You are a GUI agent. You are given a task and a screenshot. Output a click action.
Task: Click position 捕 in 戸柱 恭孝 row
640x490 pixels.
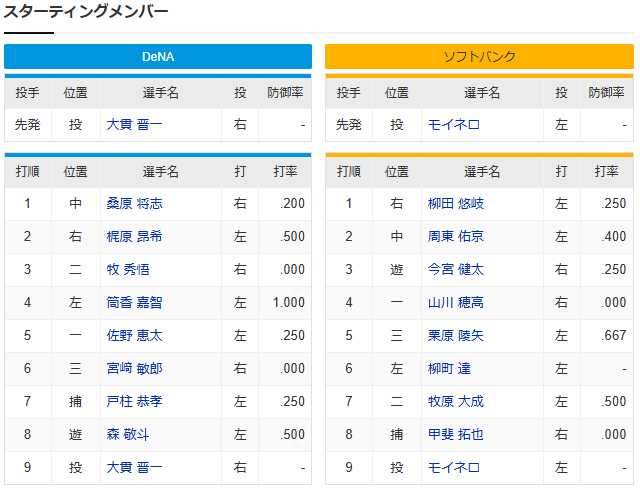(x=76, y=401)
